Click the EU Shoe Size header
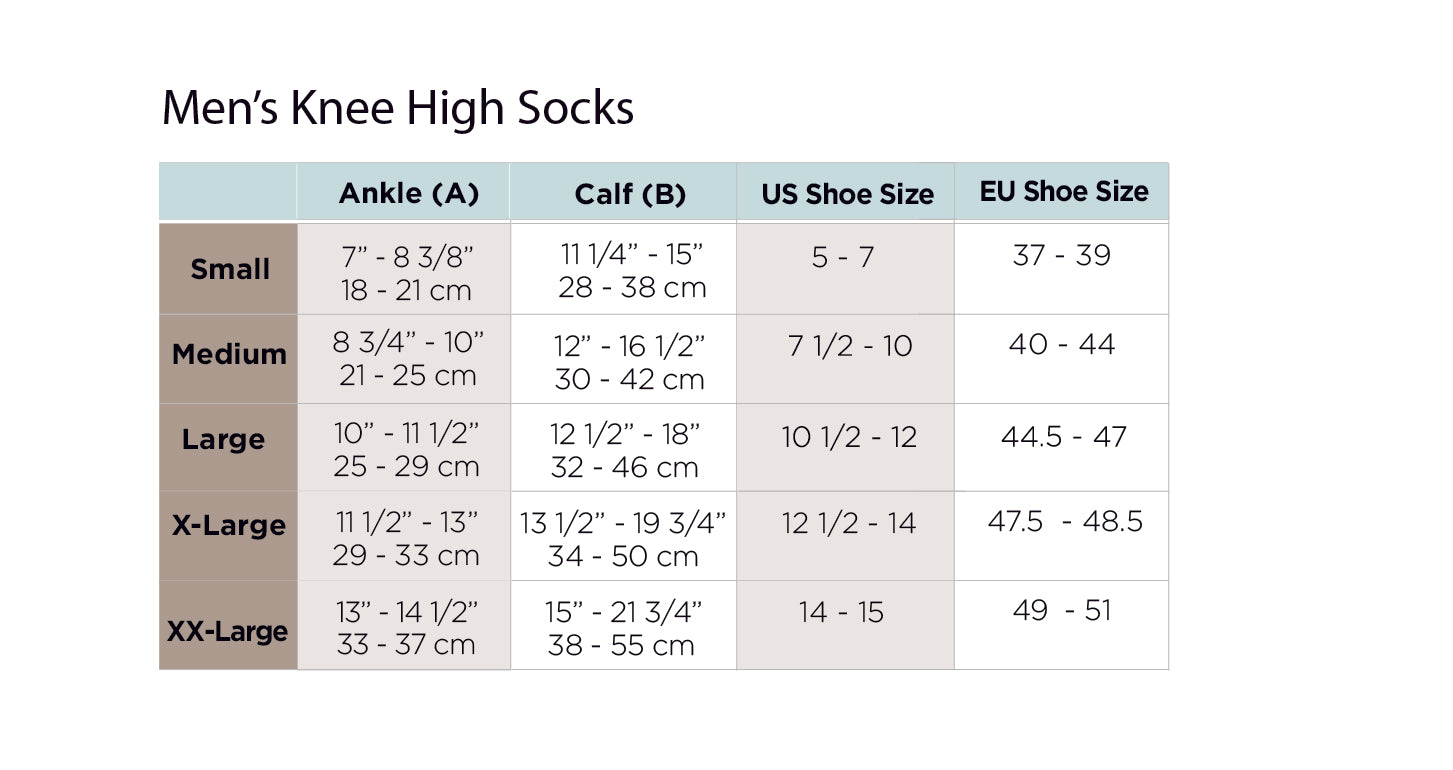1453x770 pixels. [x=1064, y=191]
